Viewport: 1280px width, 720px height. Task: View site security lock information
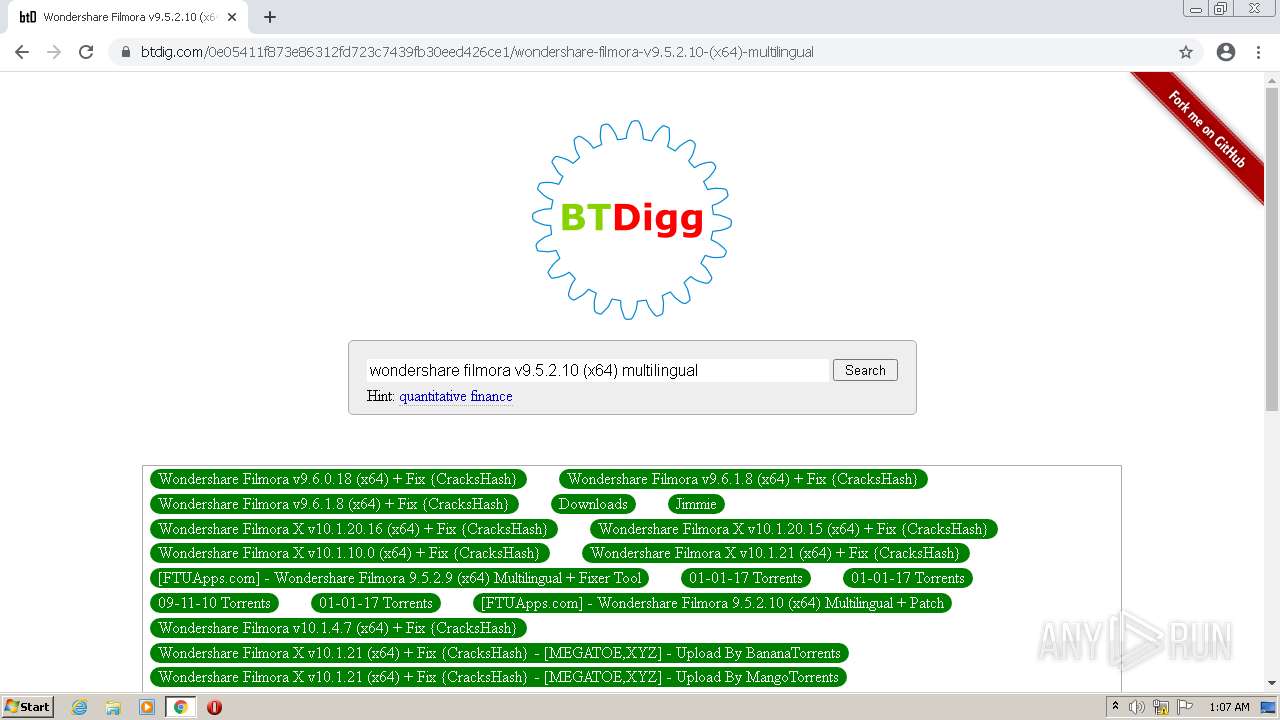[x=126, y=52]
